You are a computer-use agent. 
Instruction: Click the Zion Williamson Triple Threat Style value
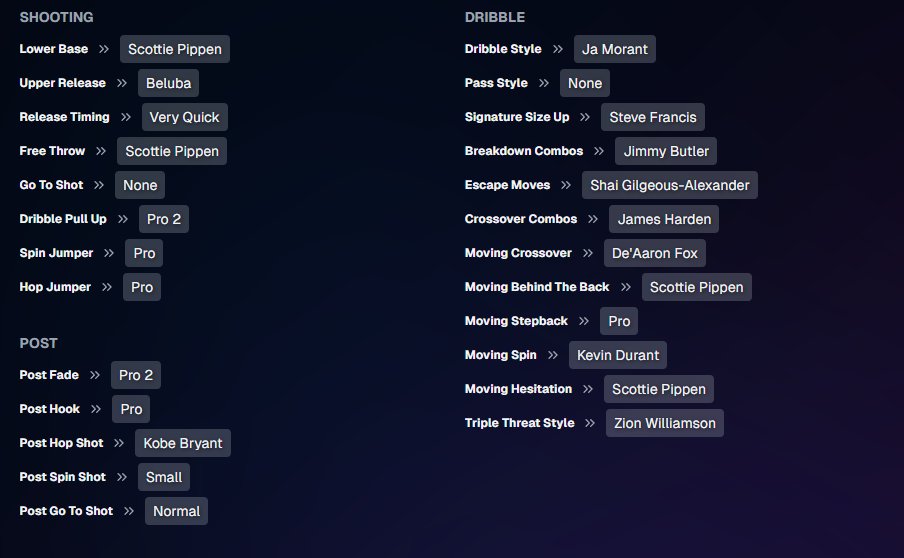tap(665, 423)
